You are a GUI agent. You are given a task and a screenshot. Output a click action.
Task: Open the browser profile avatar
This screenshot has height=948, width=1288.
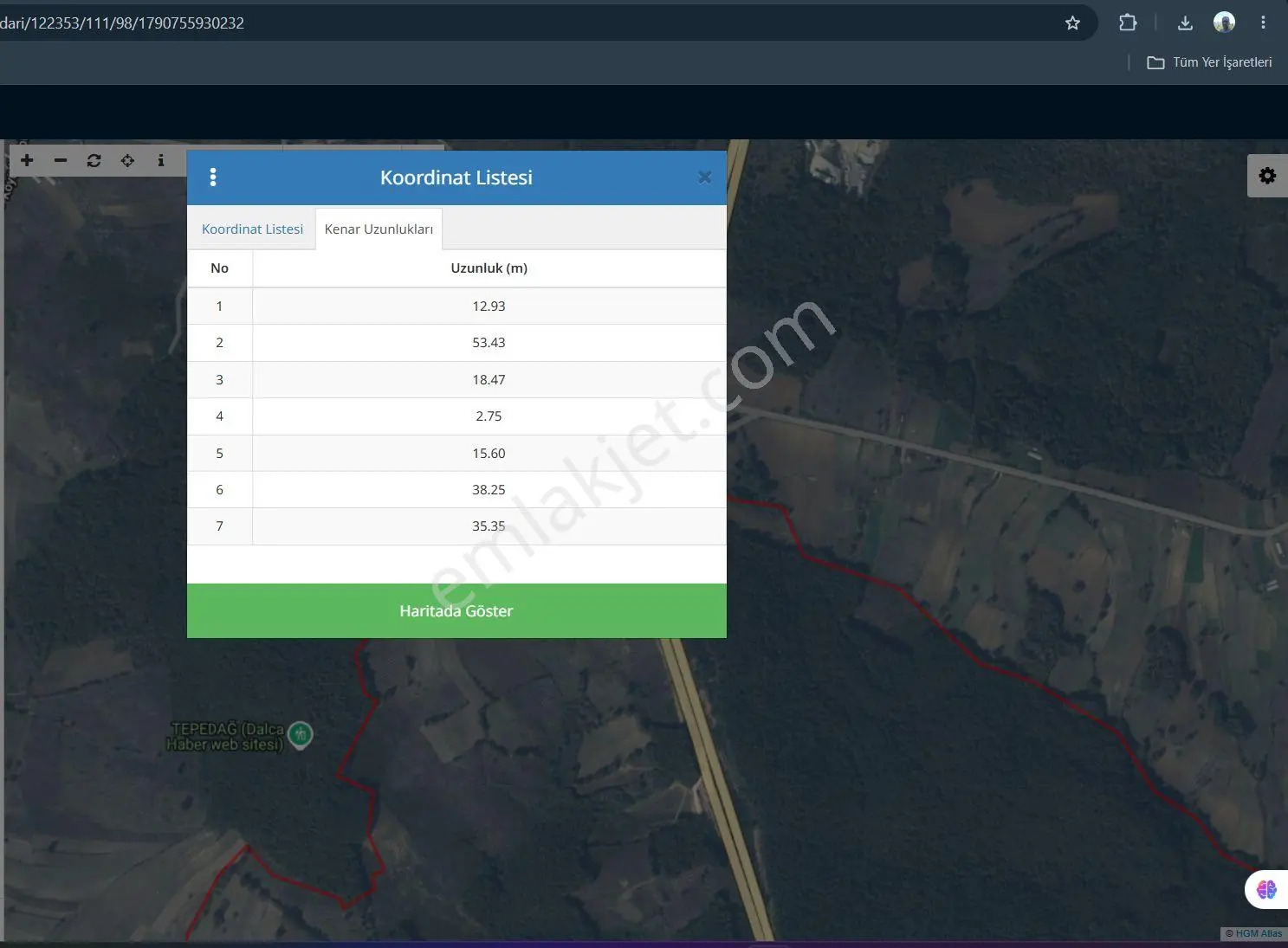[x=1224, y=23]
